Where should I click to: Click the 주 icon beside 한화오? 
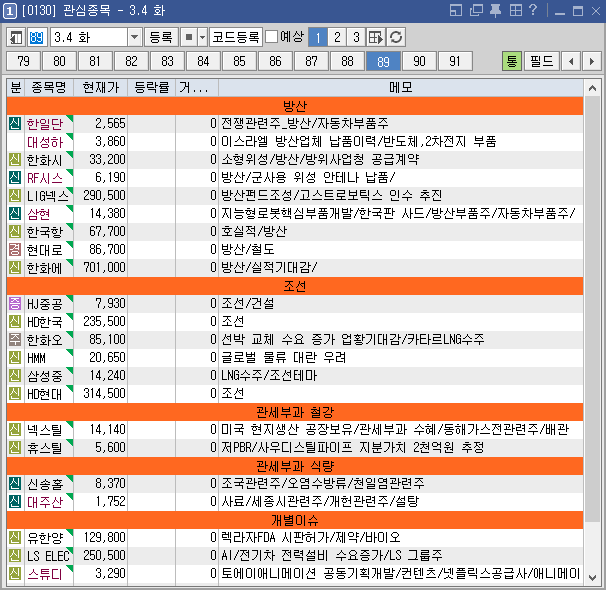pos(15,340)
